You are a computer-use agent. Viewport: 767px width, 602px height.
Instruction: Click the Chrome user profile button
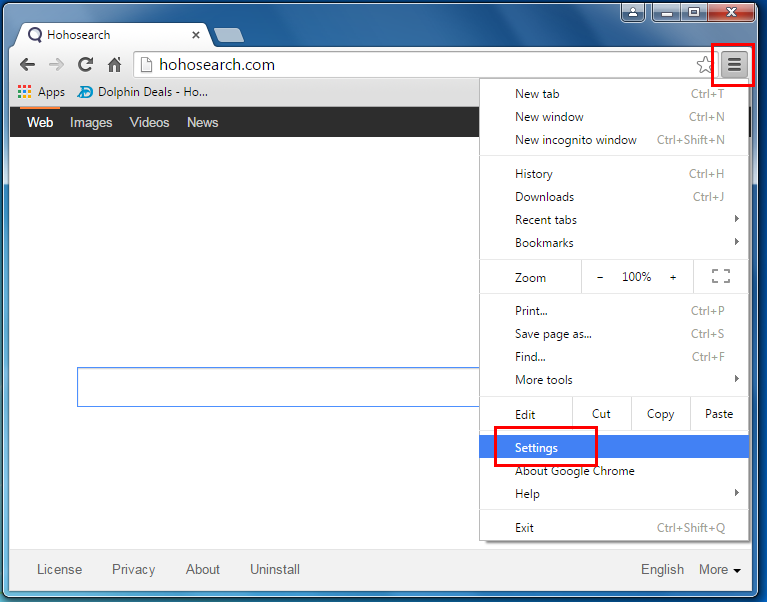click(x=633, y=12)
